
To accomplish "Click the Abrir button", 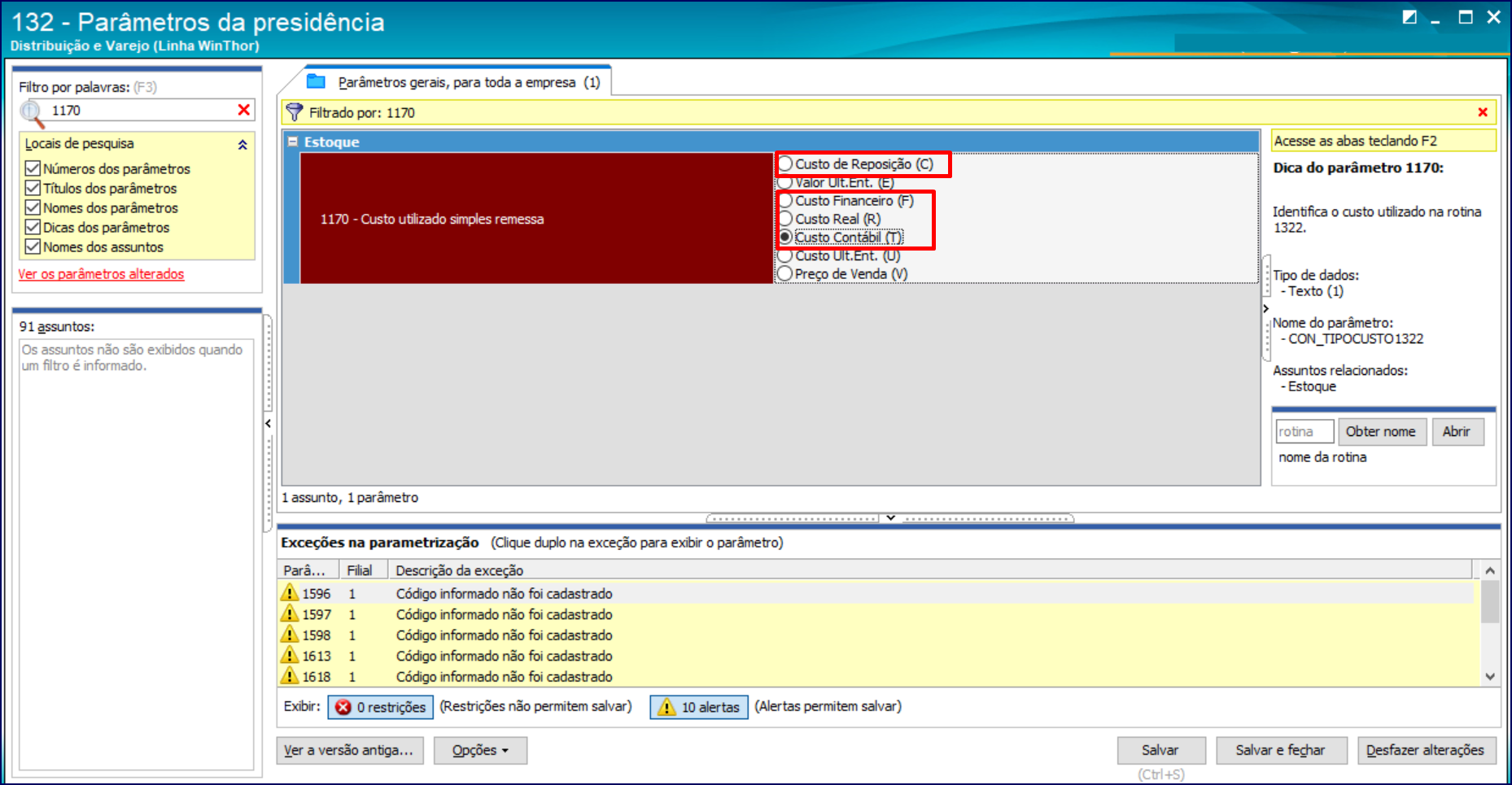I will click(x=1456, y=431).
